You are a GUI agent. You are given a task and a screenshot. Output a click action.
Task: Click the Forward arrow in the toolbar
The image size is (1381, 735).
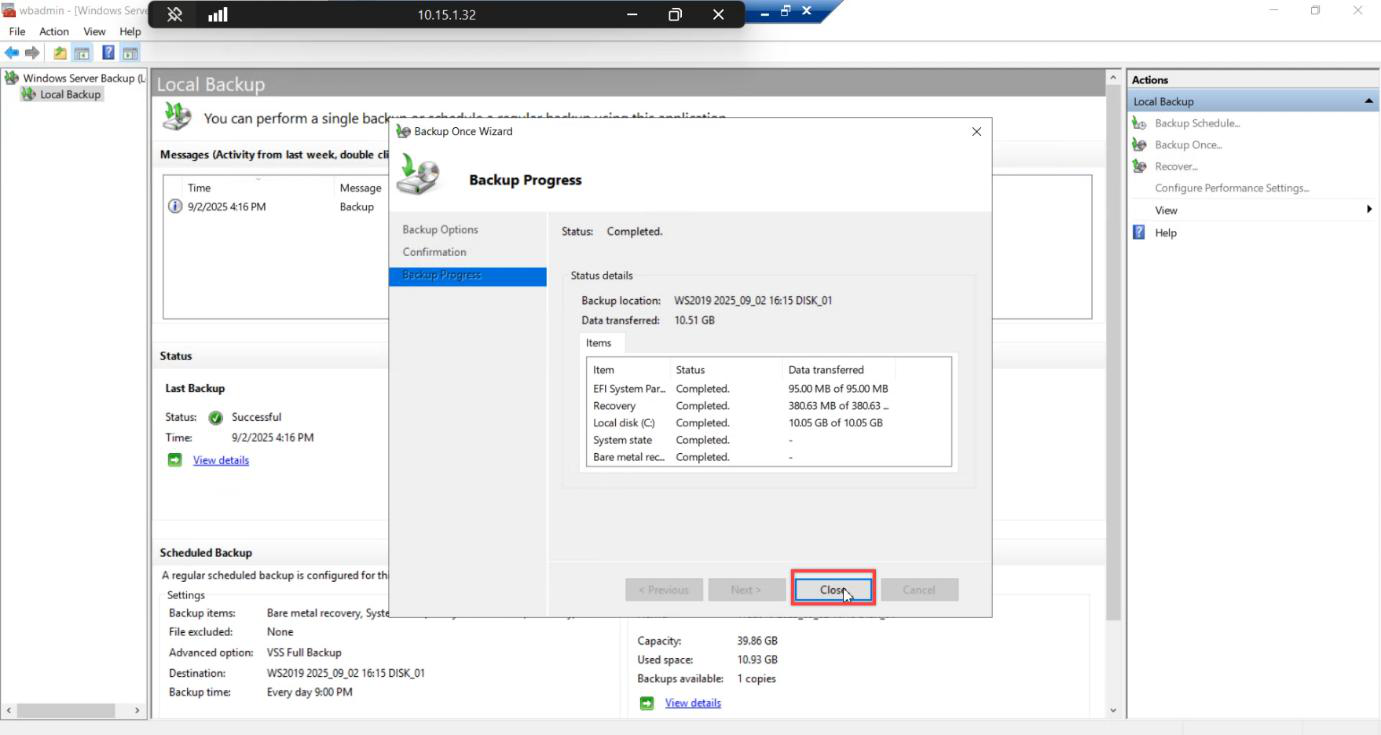[x=32, y=53]
